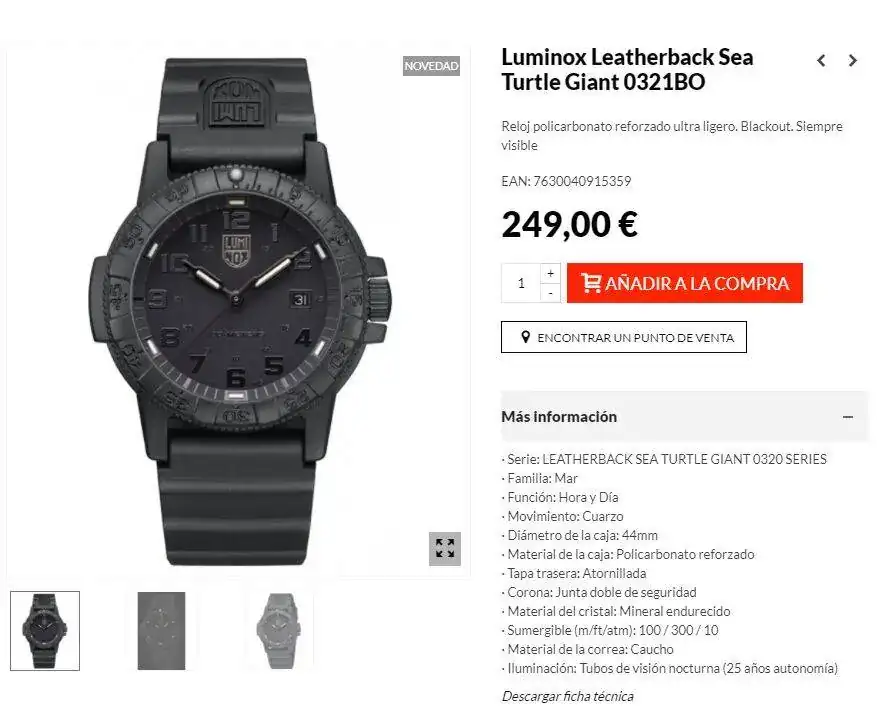Select the third faded watch thumbnail
The image size is (877, 716).
(x=278, y=630)
